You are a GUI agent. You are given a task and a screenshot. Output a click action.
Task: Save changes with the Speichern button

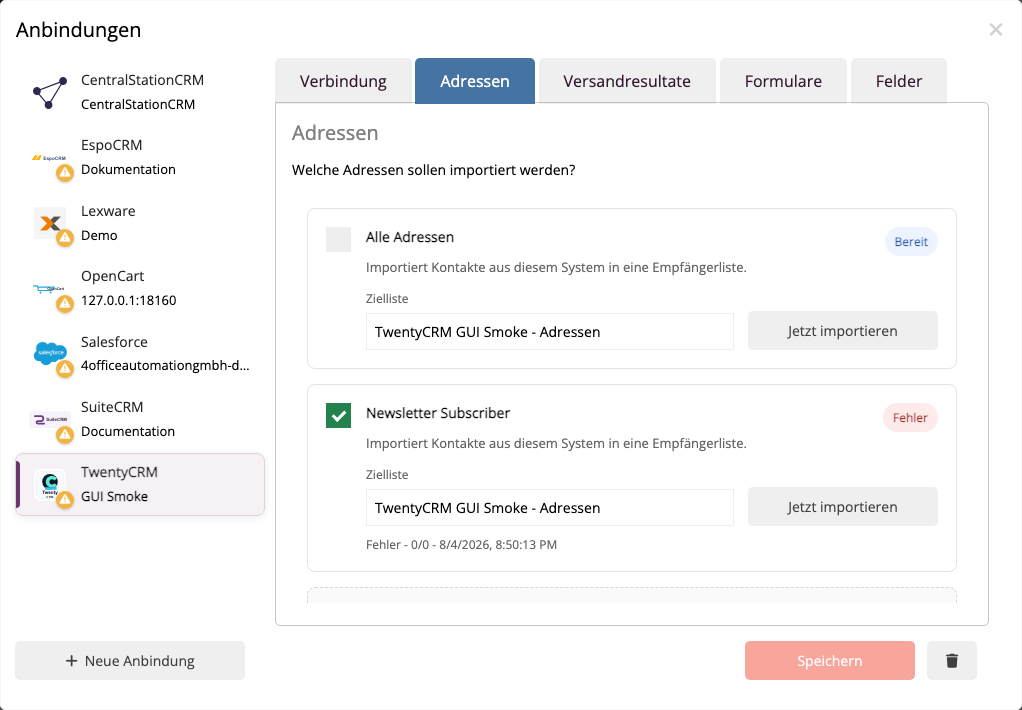click(x=830, y=660)
